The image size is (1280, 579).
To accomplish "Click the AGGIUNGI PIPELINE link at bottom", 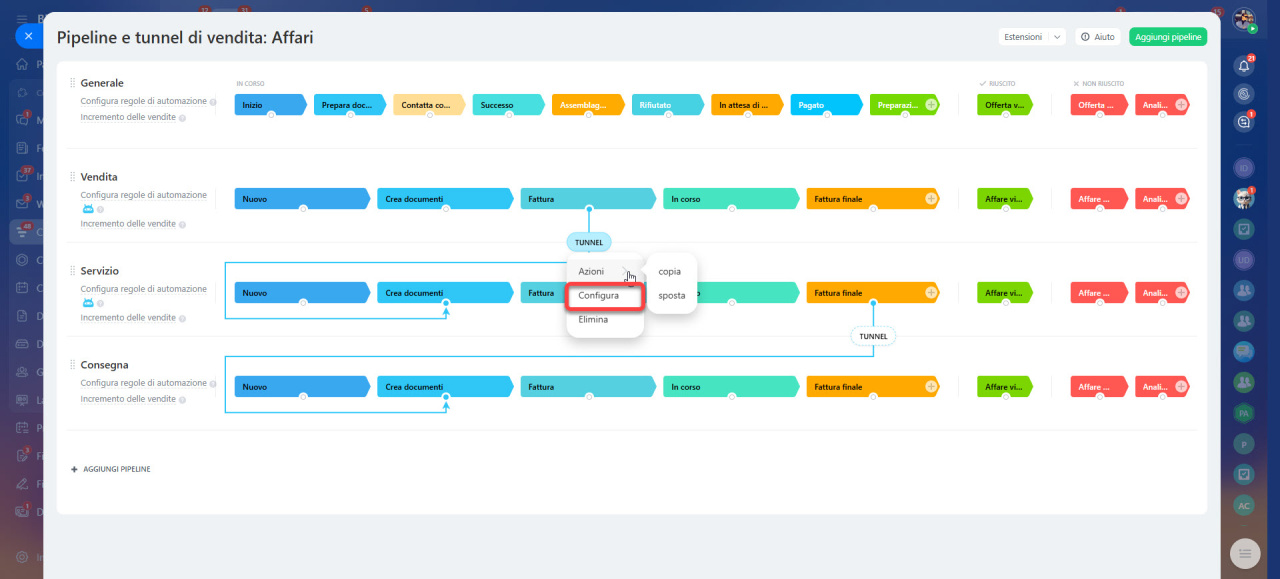I will [x=111, y=469].
